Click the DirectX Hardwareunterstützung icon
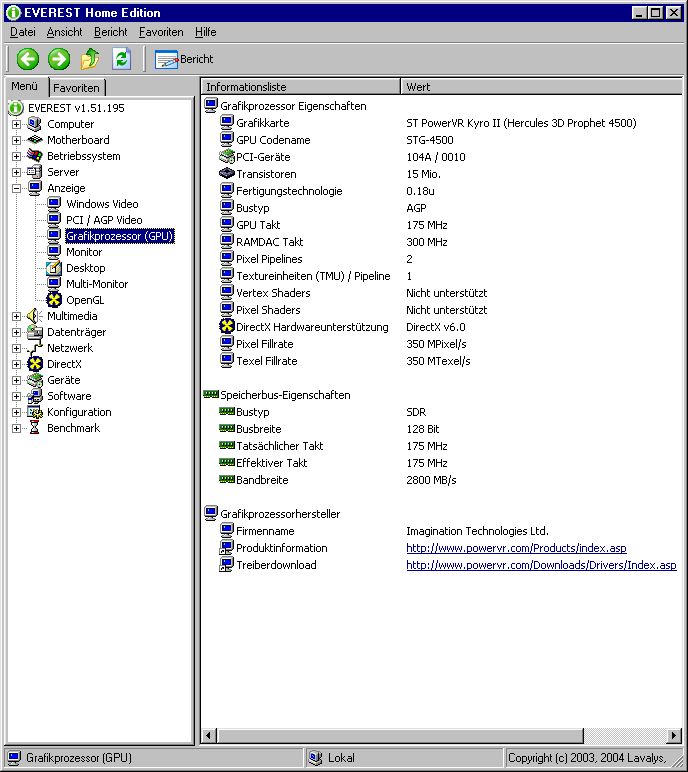 tap(227, 326)
